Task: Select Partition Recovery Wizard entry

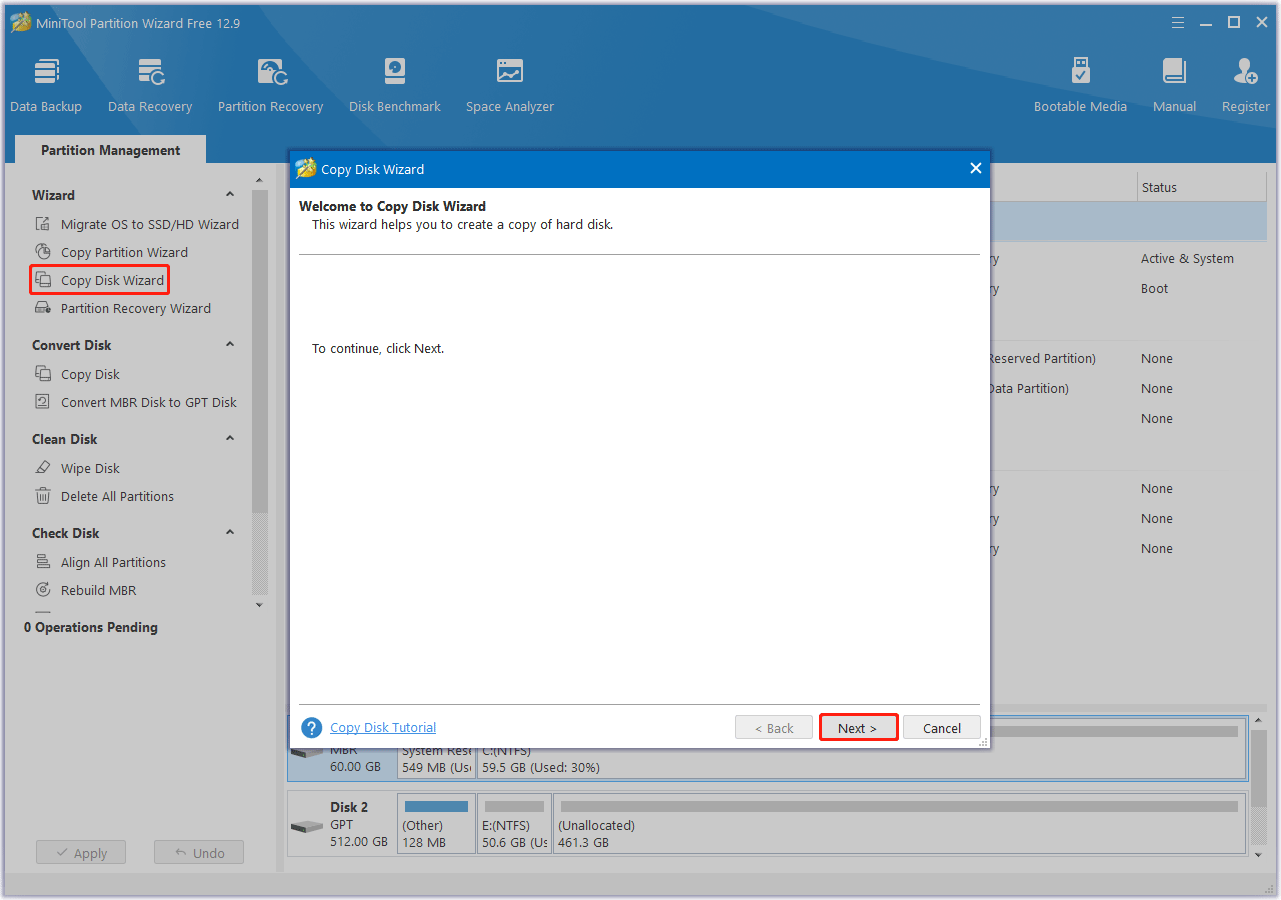Action: click(x=136, y=308)
